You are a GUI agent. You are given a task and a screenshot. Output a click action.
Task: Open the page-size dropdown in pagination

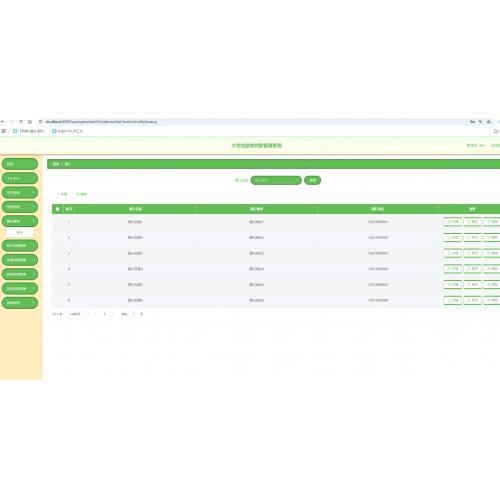point(78,314)
